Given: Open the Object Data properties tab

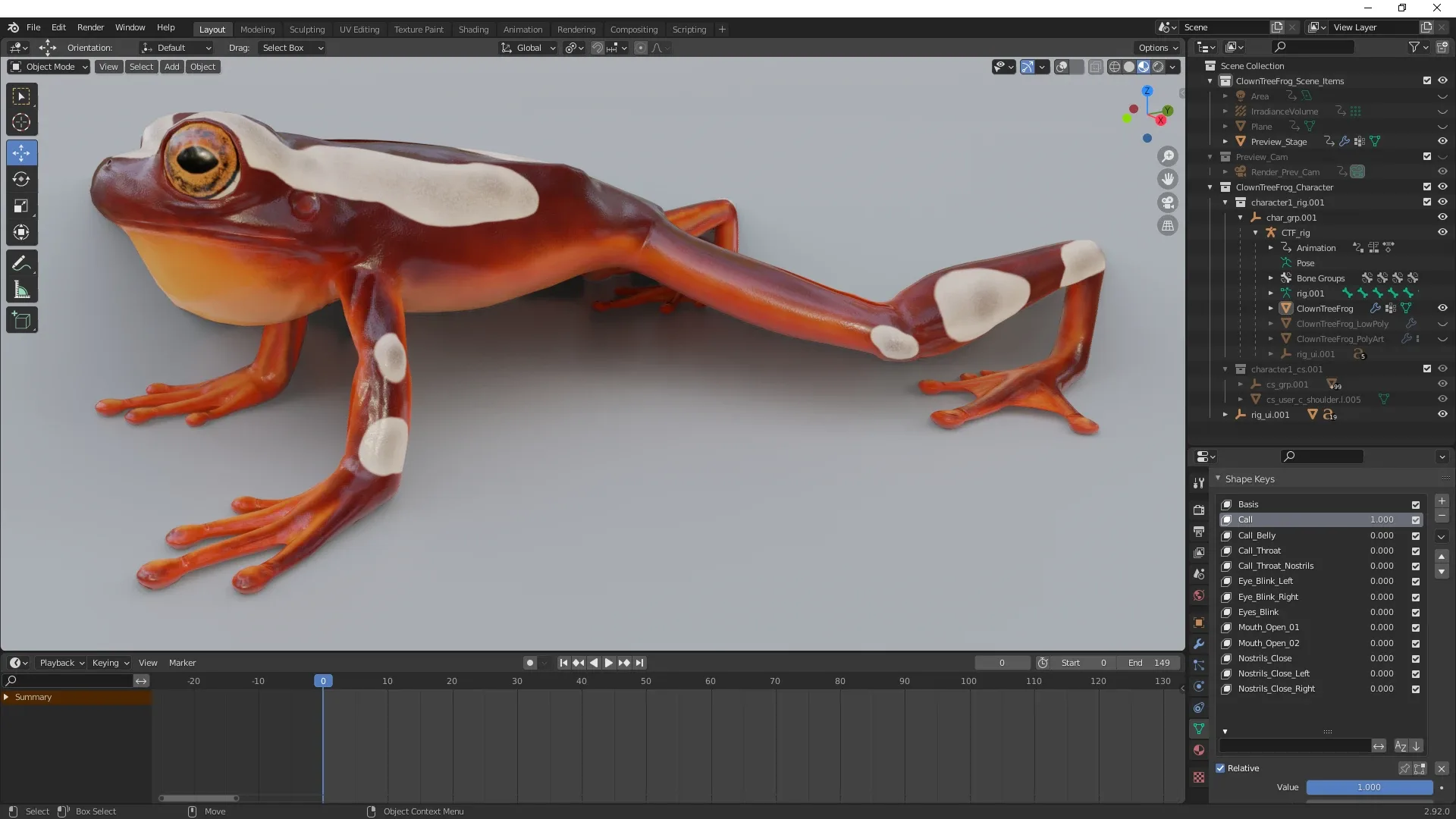Looking at the screenshot, I should pyautogui.click(x=1199, y=729).
